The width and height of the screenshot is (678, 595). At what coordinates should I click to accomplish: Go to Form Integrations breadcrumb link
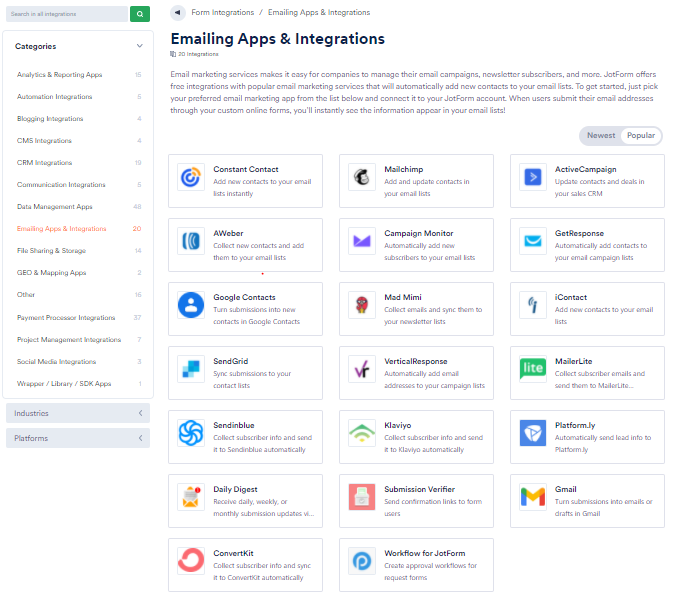click(x=223, y=13)
